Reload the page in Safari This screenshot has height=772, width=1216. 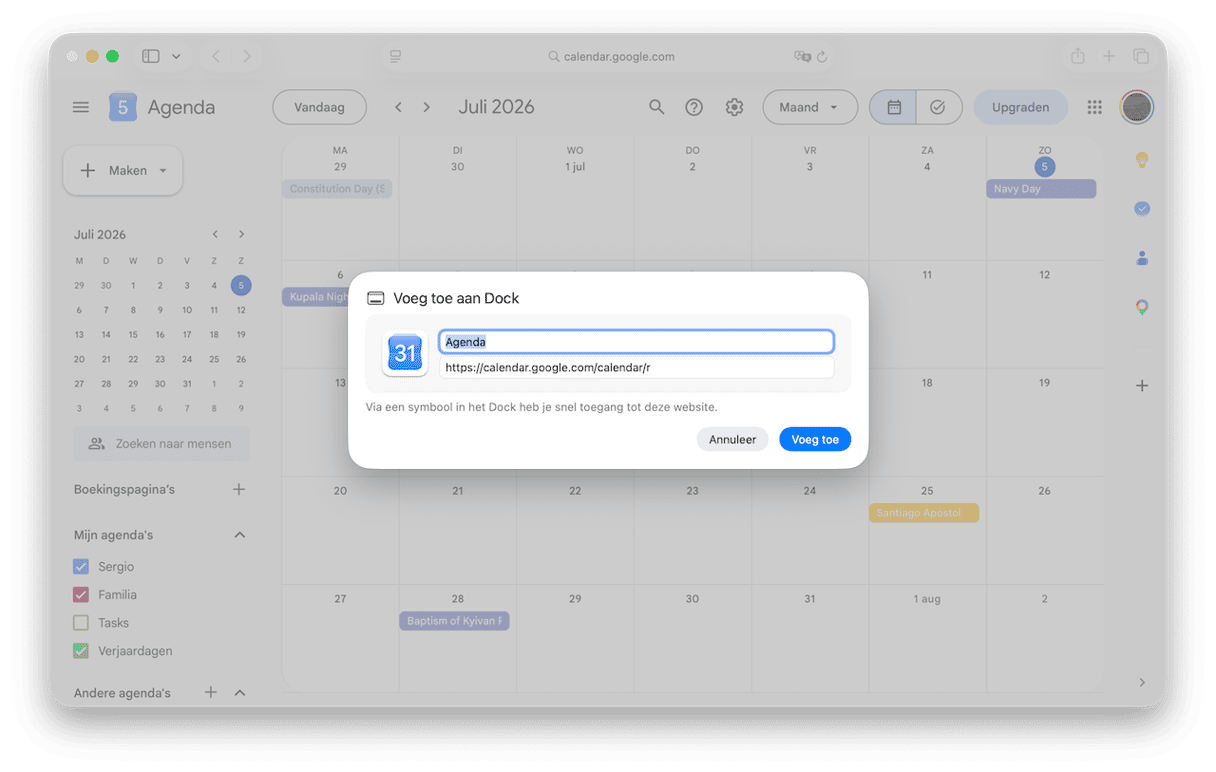[x=822, y=57]
